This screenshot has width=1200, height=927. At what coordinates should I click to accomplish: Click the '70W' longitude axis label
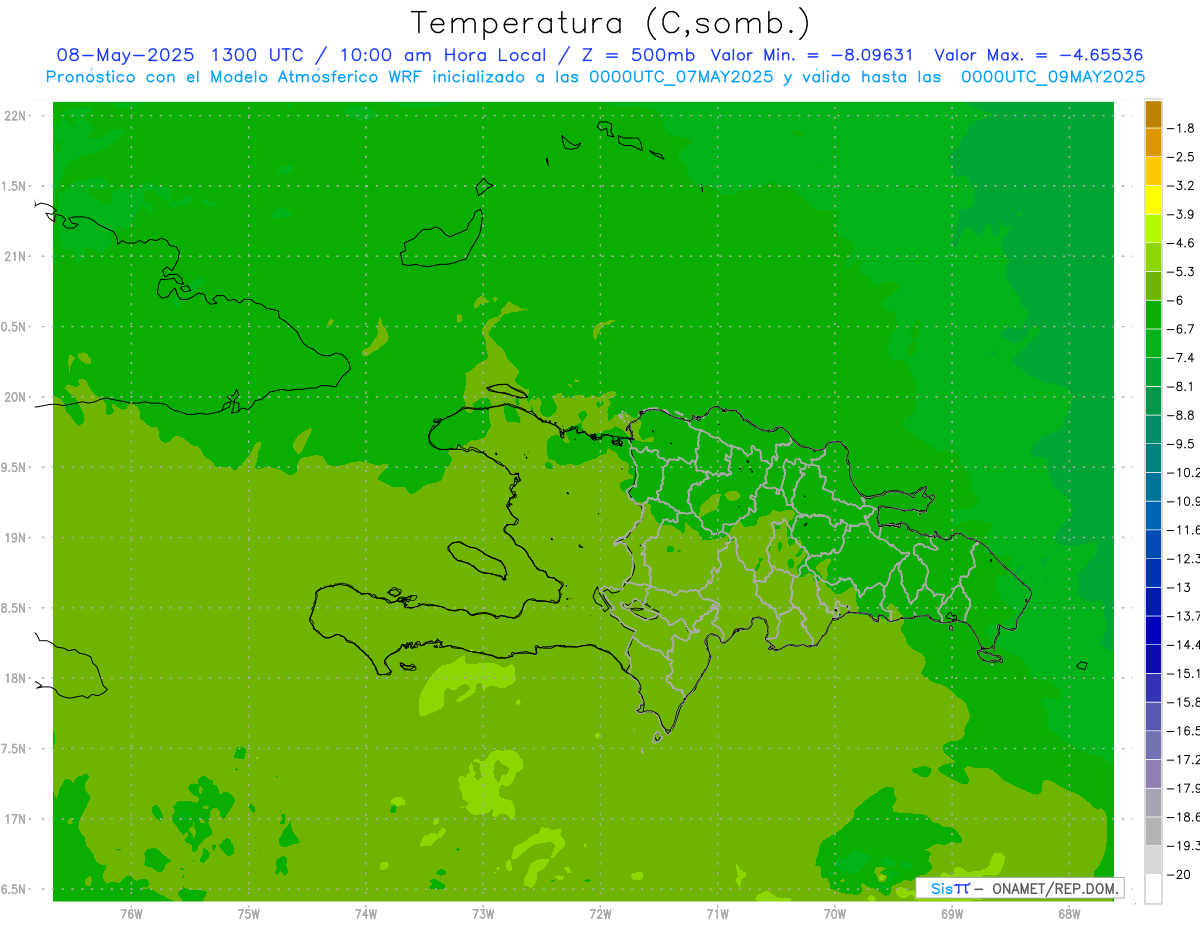(835, 913)
